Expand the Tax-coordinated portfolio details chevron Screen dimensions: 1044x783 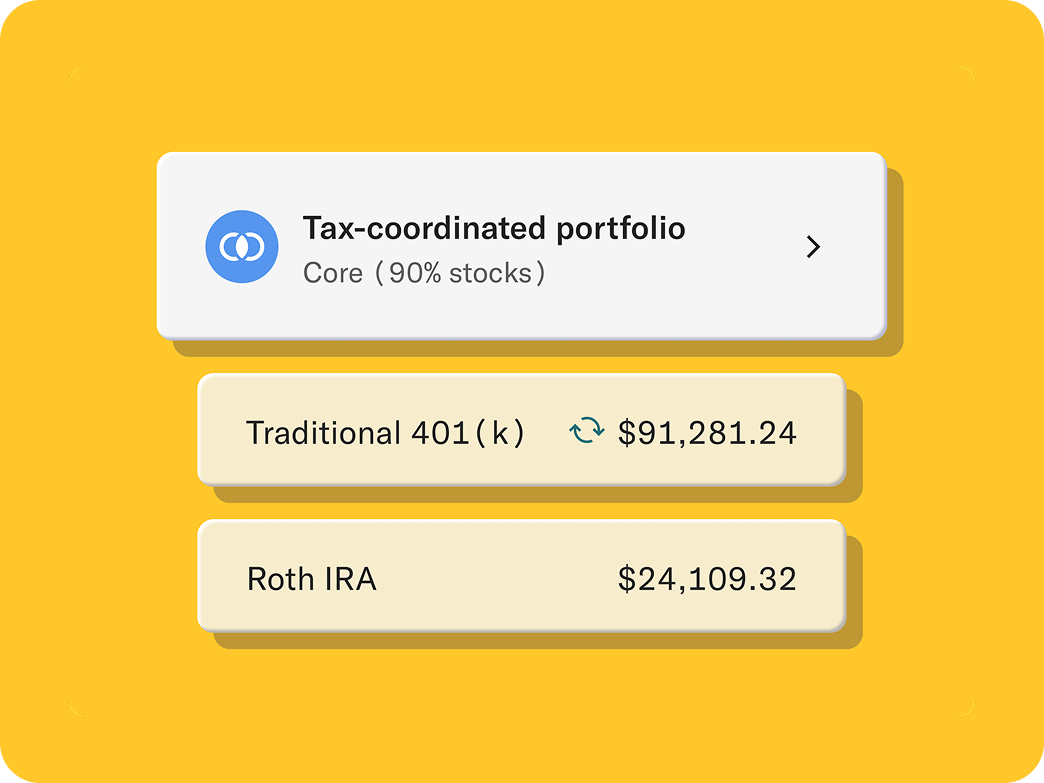[813, 246]
